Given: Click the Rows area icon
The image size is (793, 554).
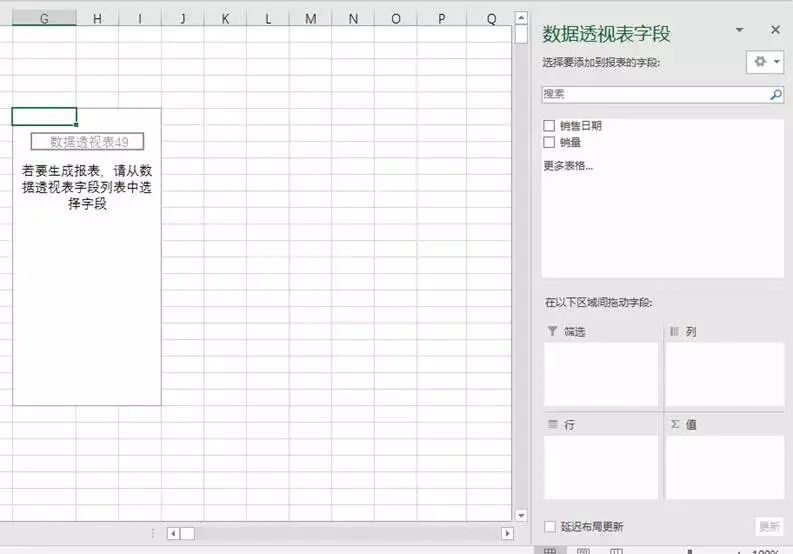Looking at the screenshot, I should 553,424.
